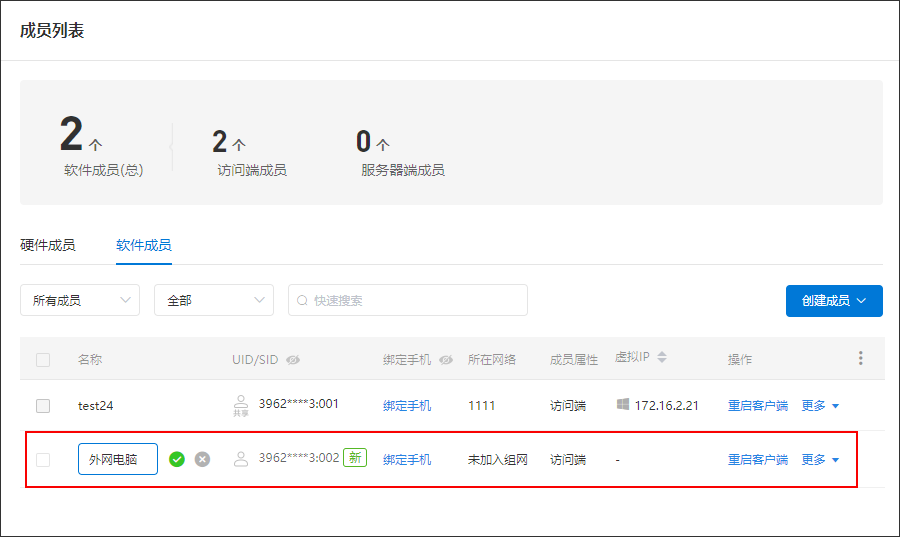Switch to 软件成员 tab
Viewport: 900px width, 537px height.
(143, 245)
